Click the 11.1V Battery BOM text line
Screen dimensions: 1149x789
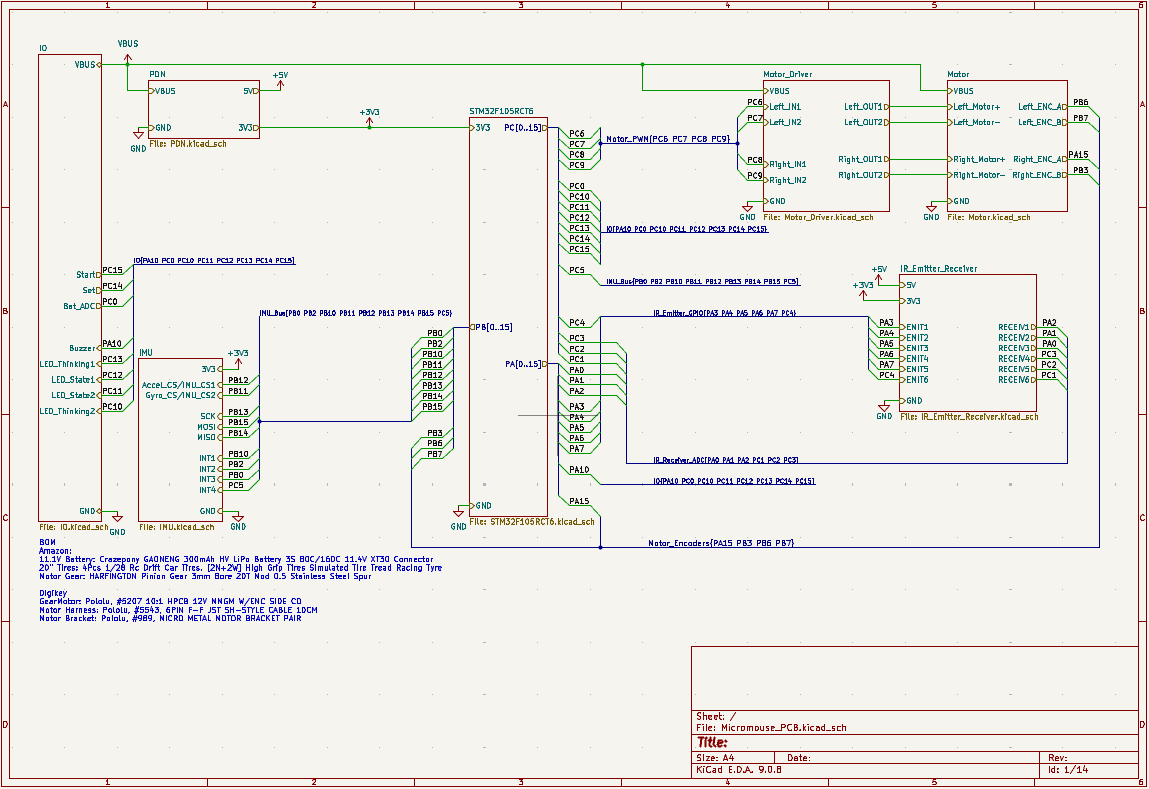(x=236, y=560)
